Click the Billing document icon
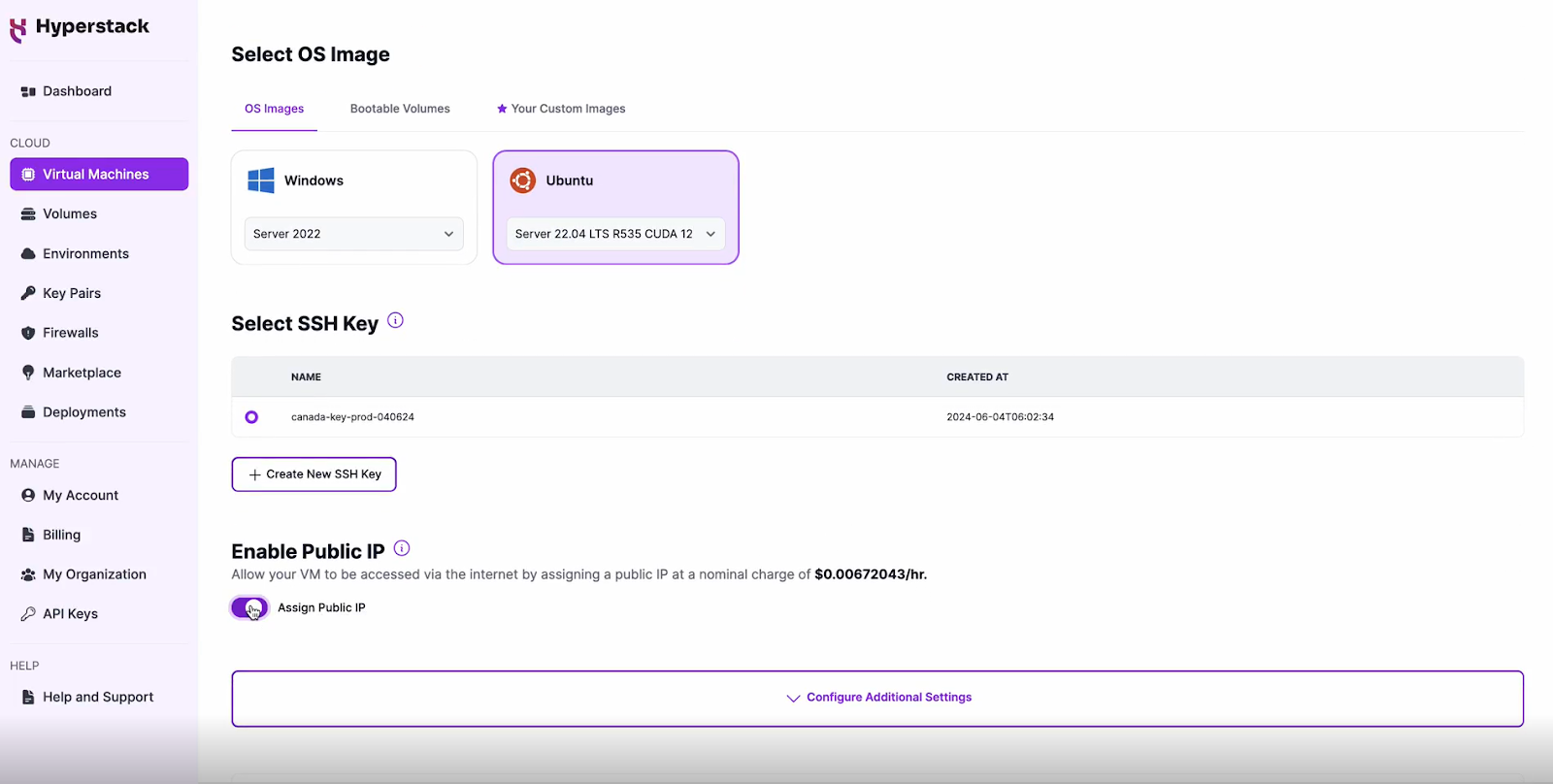The width and height of the screenshot is (1553, 784). click(28, 535)
